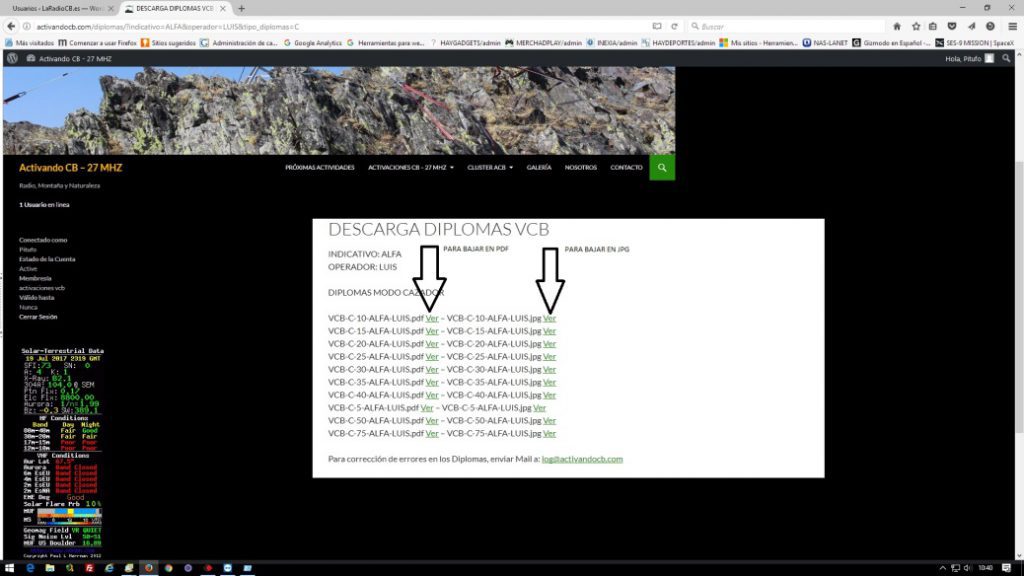Image resolution: width=1024 pixels, height=576 pixels.
Task: Switch to the Usuarios - LaRadioCB.es tab
Action: (x=60, y=8)
